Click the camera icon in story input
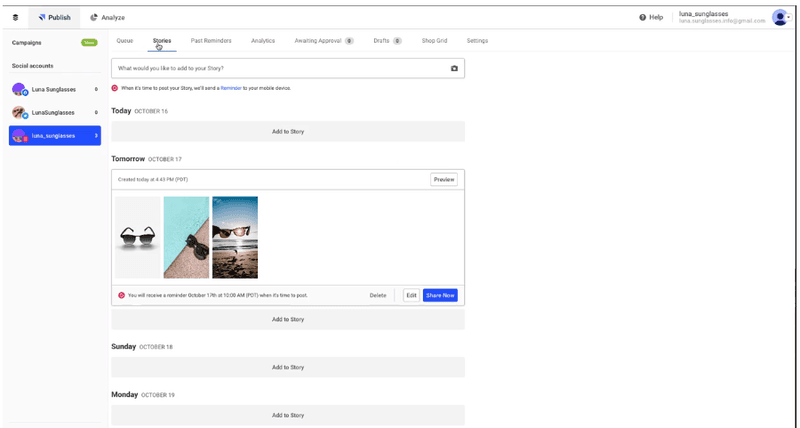The image size is (800, 428). (x=454, y=68)
